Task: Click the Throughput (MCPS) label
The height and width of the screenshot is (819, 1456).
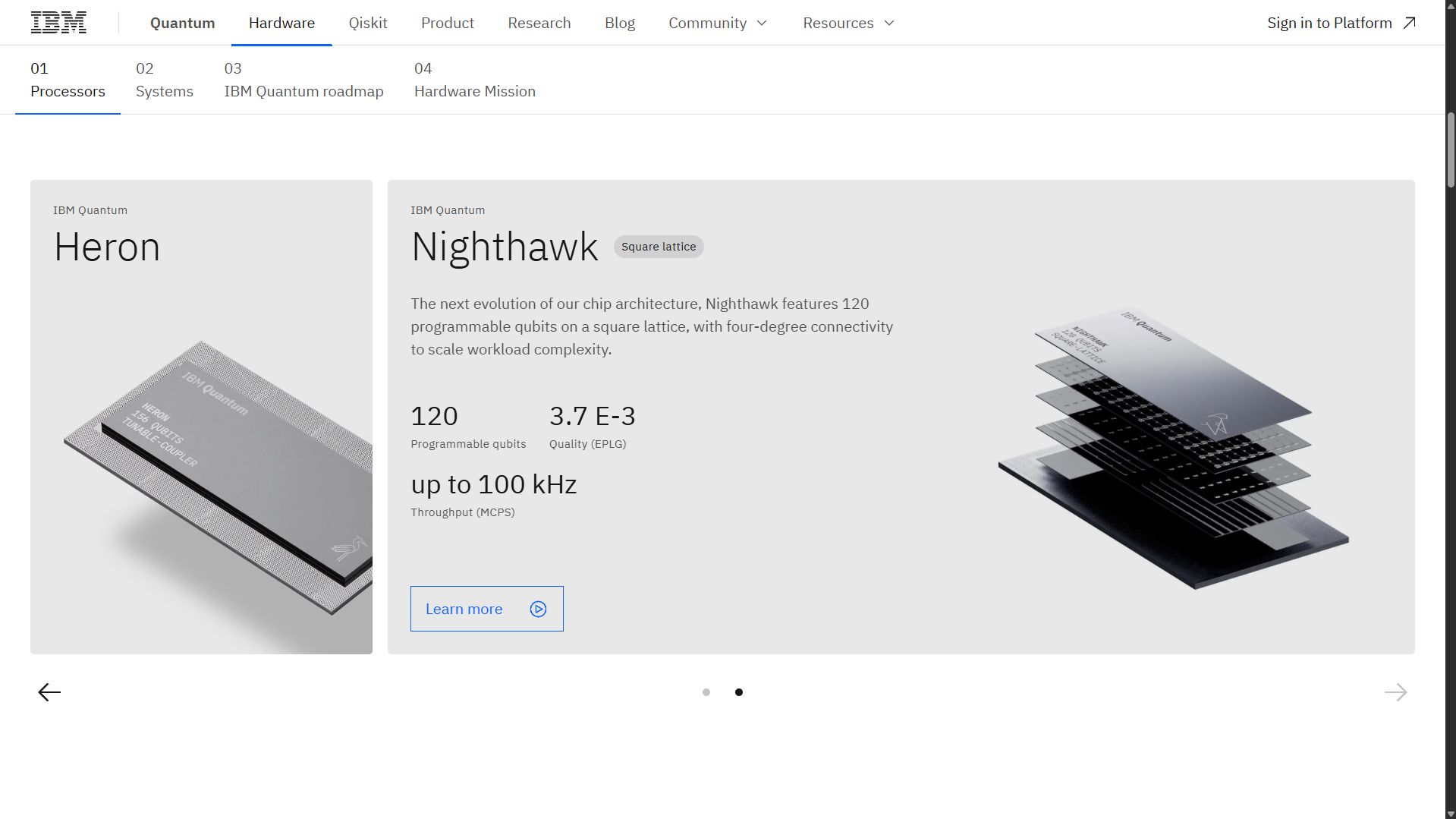Action: (x=463, y=512)
